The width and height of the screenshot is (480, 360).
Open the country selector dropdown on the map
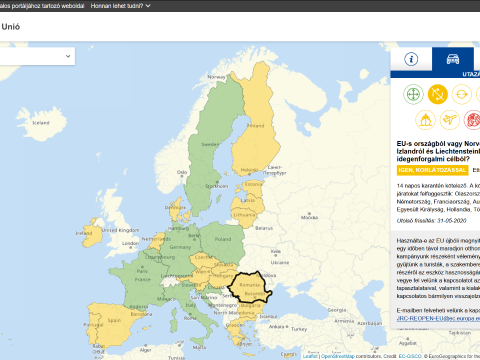coord(37,56)
